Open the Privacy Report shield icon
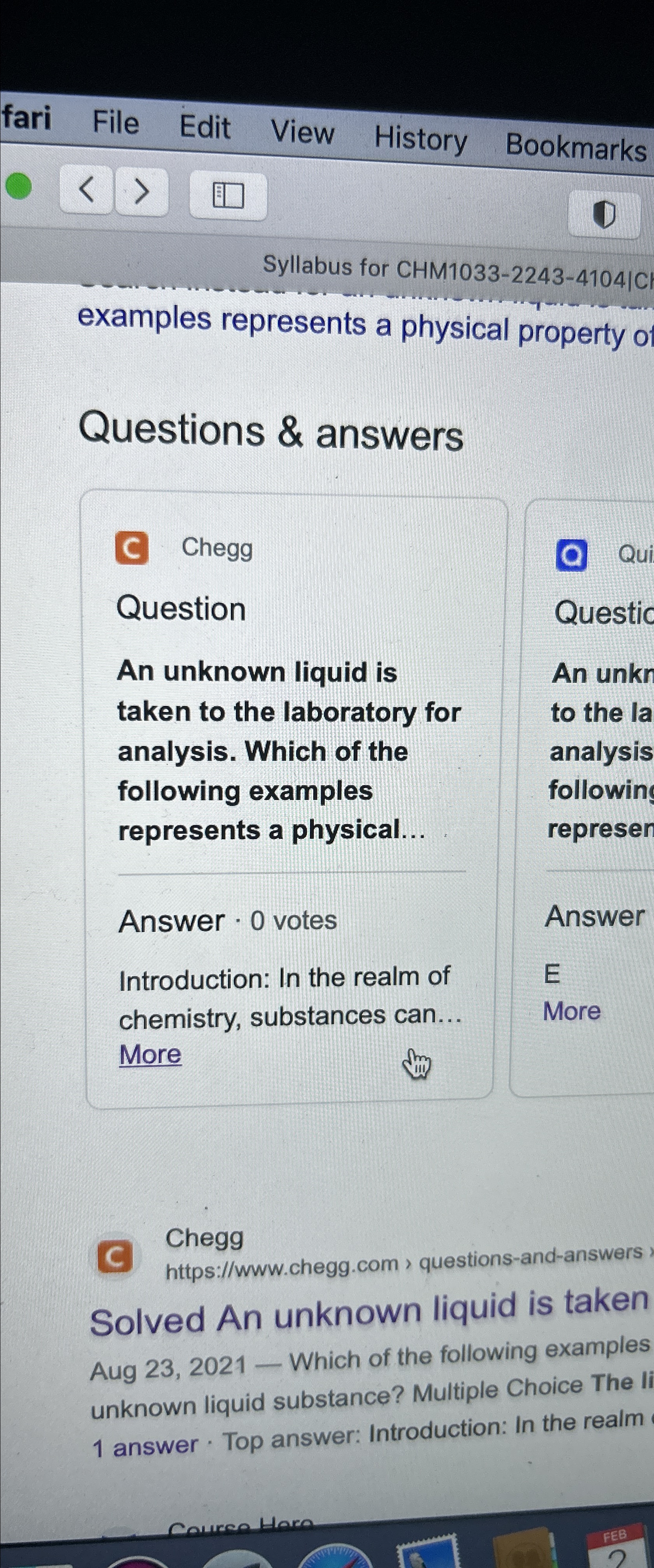 pos(603,214)
